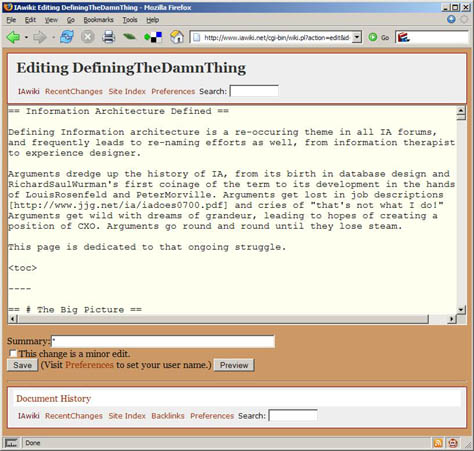Click the Print icon

click(x=108, y=37)
